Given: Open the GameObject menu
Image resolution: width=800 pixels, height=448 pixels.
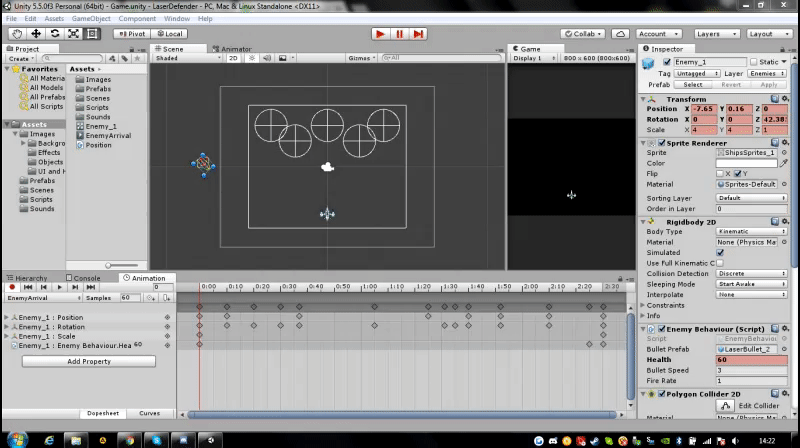Looking at the screenshot, I should (x=89, y=18).
